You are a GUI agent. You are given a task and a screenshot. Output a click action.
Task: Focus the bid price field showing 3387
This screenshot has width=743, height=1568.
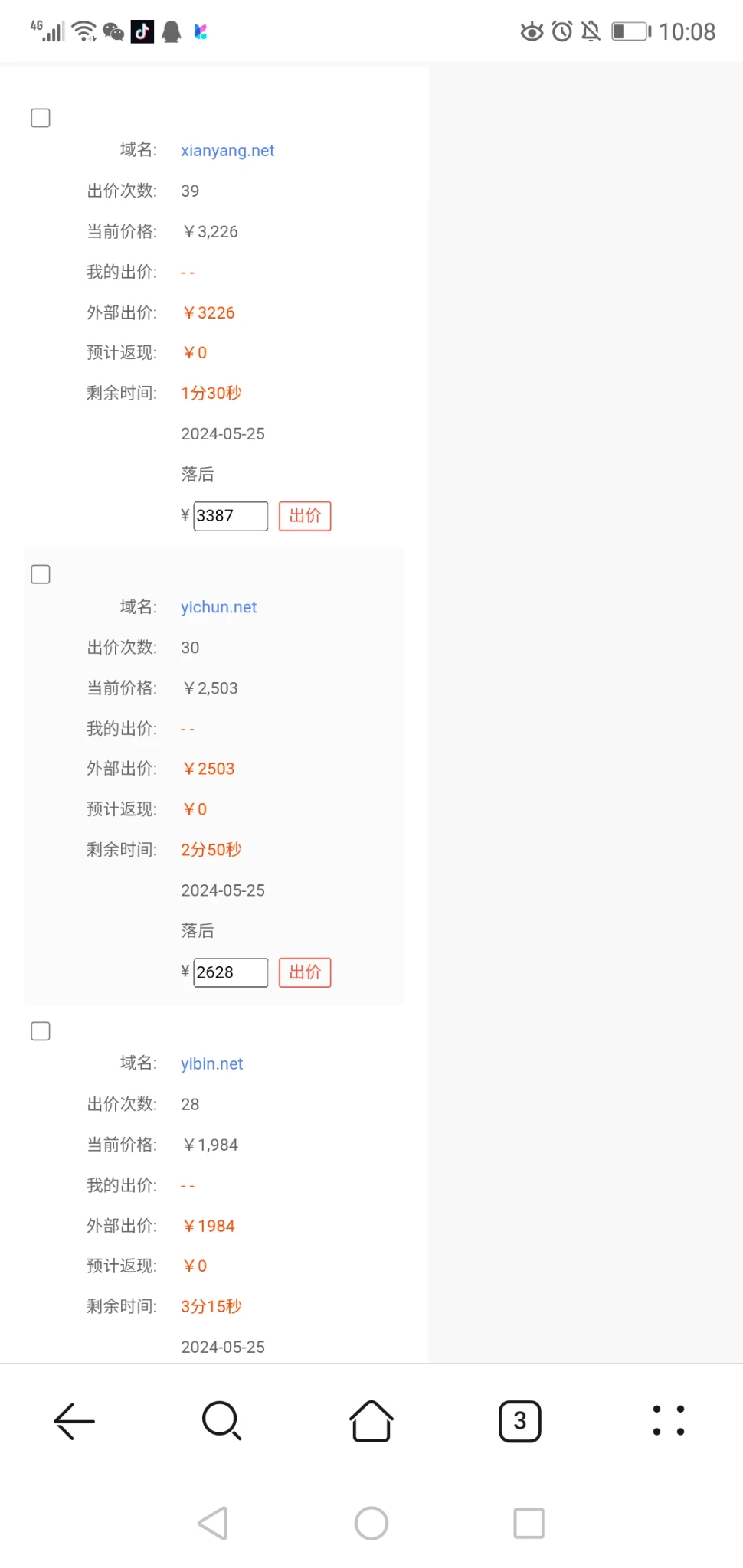(x=231, y=516)
